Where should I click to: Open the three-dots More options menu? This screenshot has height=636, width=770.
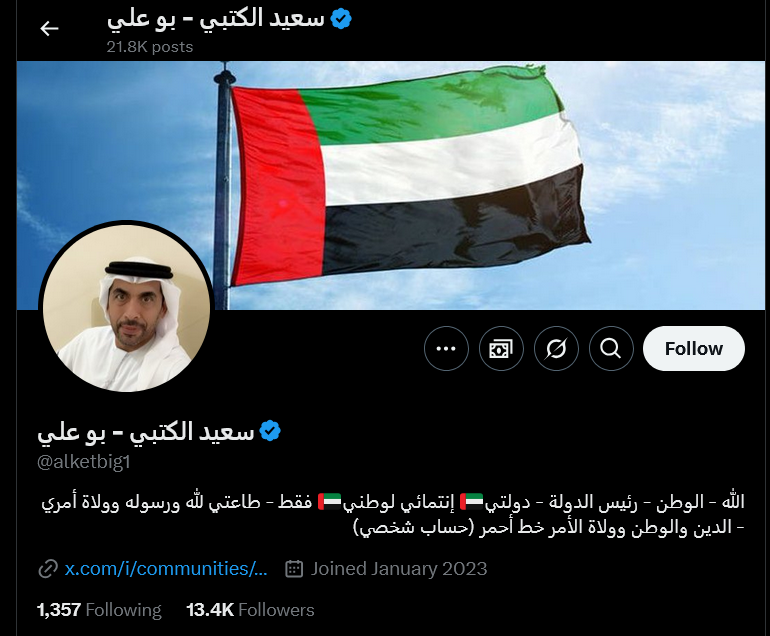446,349
